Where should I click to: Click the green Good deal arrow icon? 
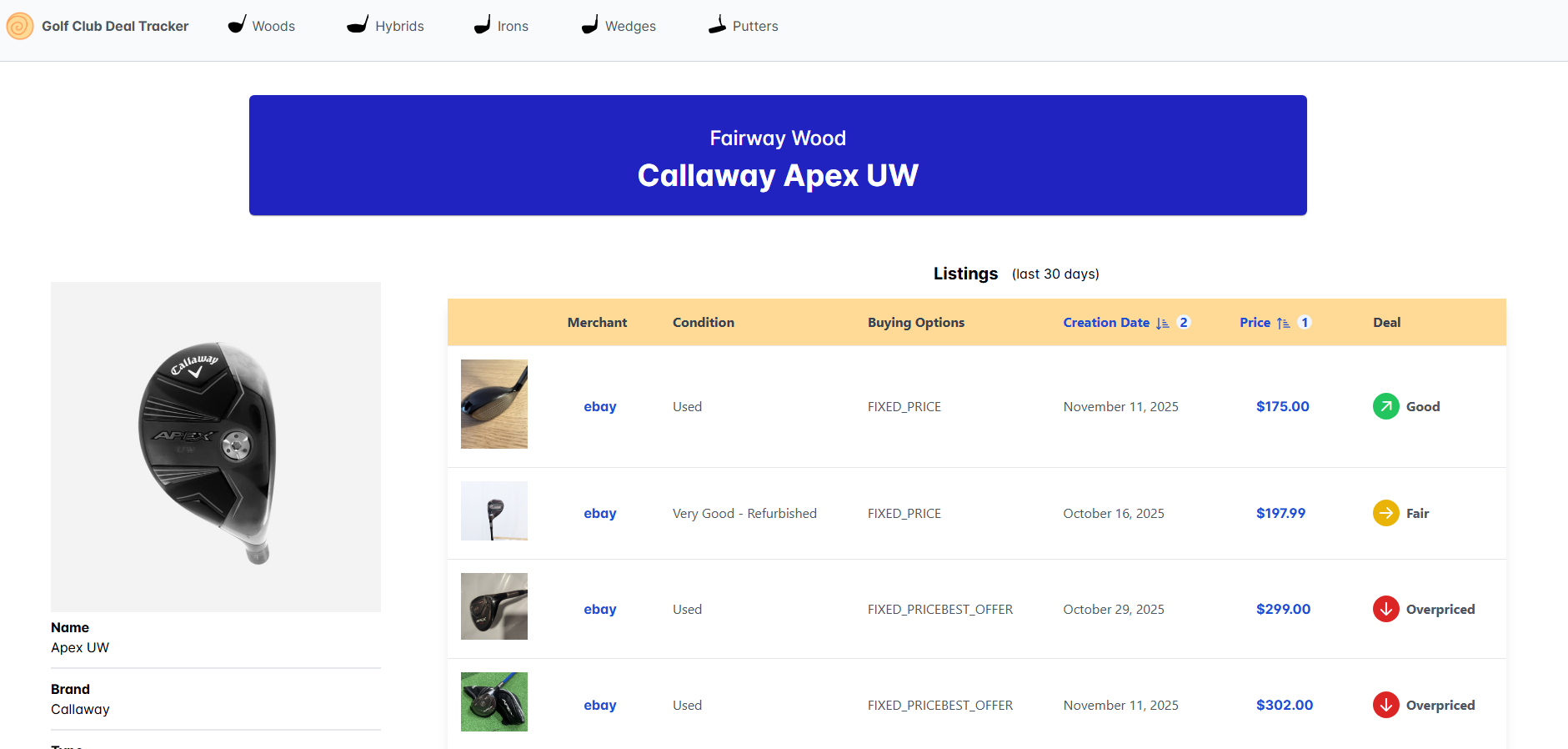(1385, 406)
